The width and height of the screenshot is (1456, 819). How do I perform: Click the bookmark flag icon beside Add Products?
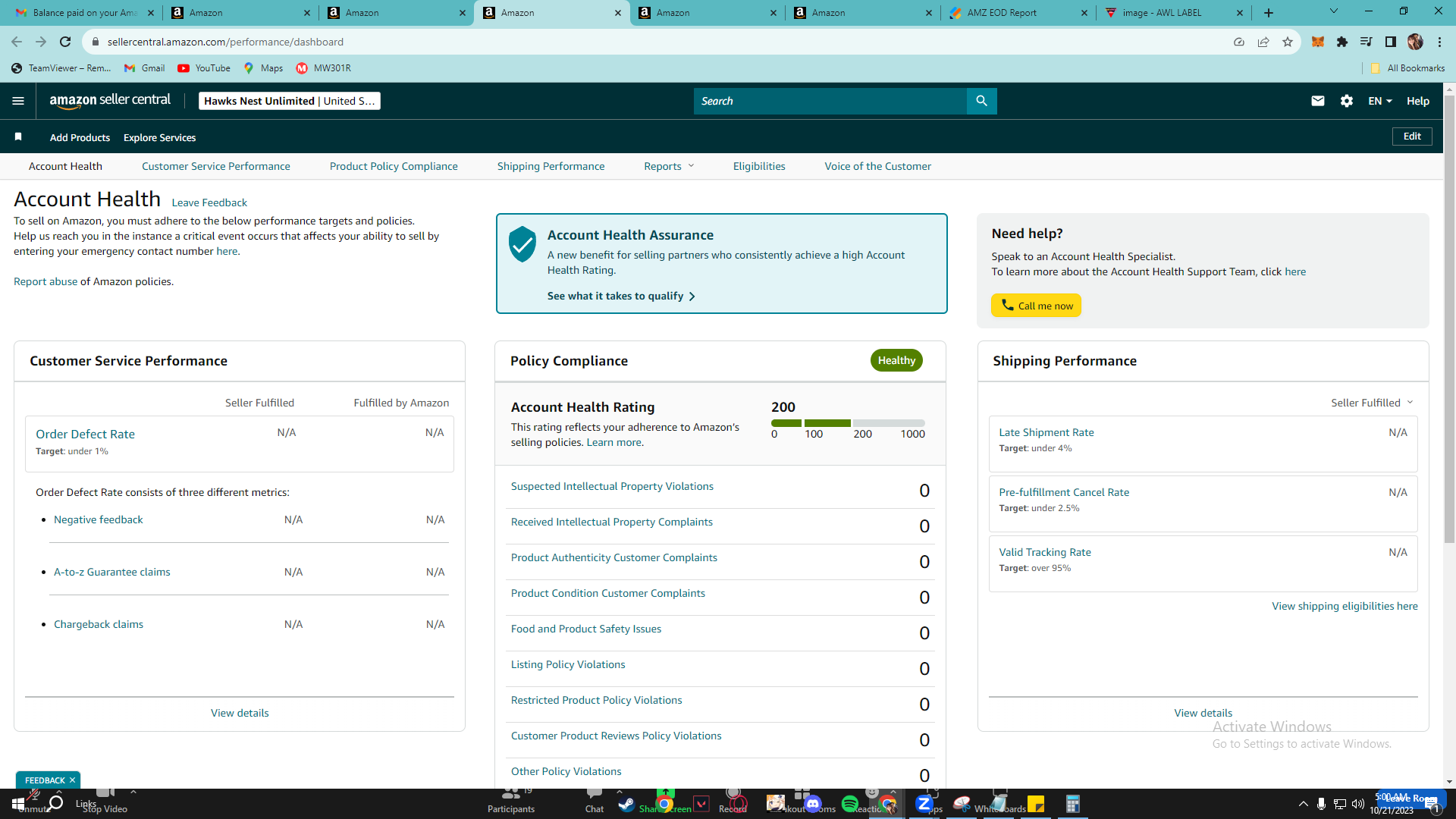click(x=18, y=137)
